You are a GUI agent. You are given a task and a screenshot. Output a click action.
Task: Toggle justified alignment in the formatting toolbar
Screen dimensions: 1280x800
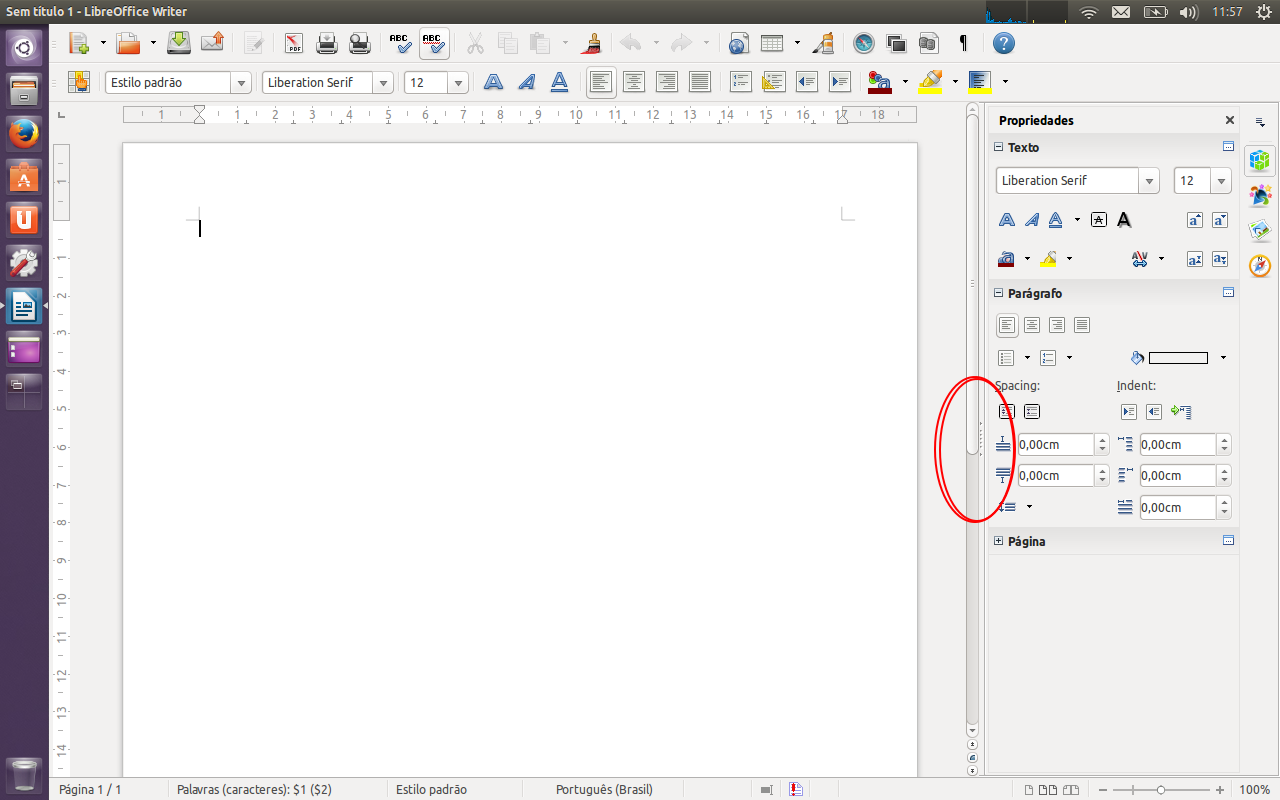699,82
